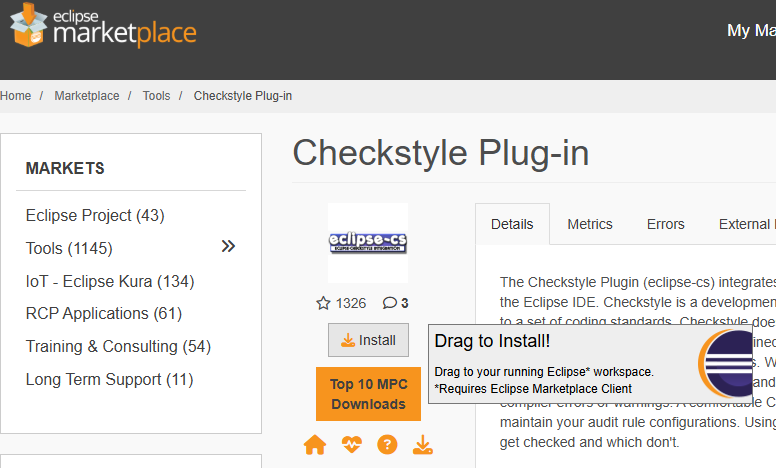Click the 1326 favorites count
Screen dimensions: 776x468
click(x=351, y=303)
